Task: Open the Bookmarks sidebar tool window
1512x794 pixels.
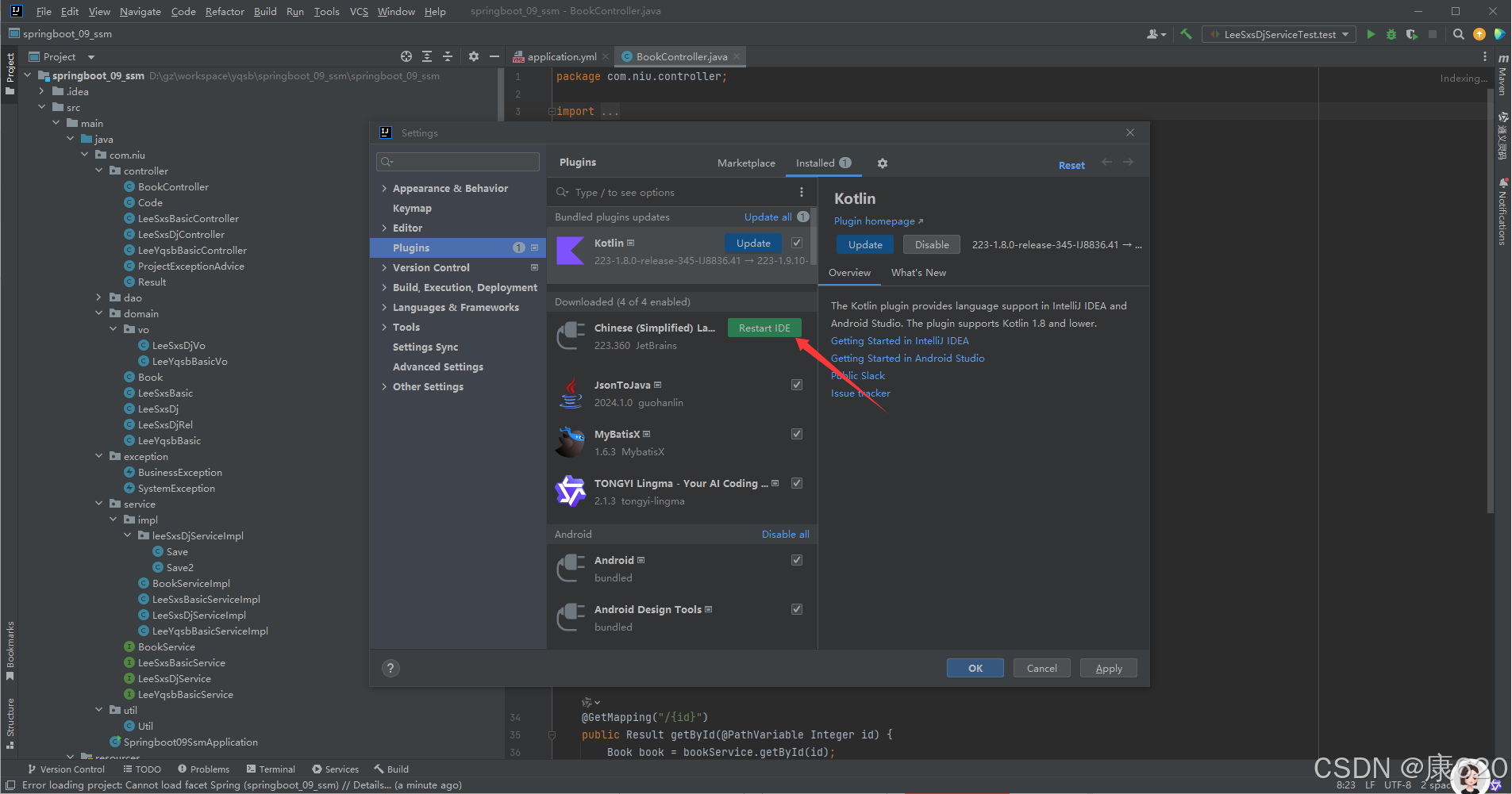Action: (10, 650)
